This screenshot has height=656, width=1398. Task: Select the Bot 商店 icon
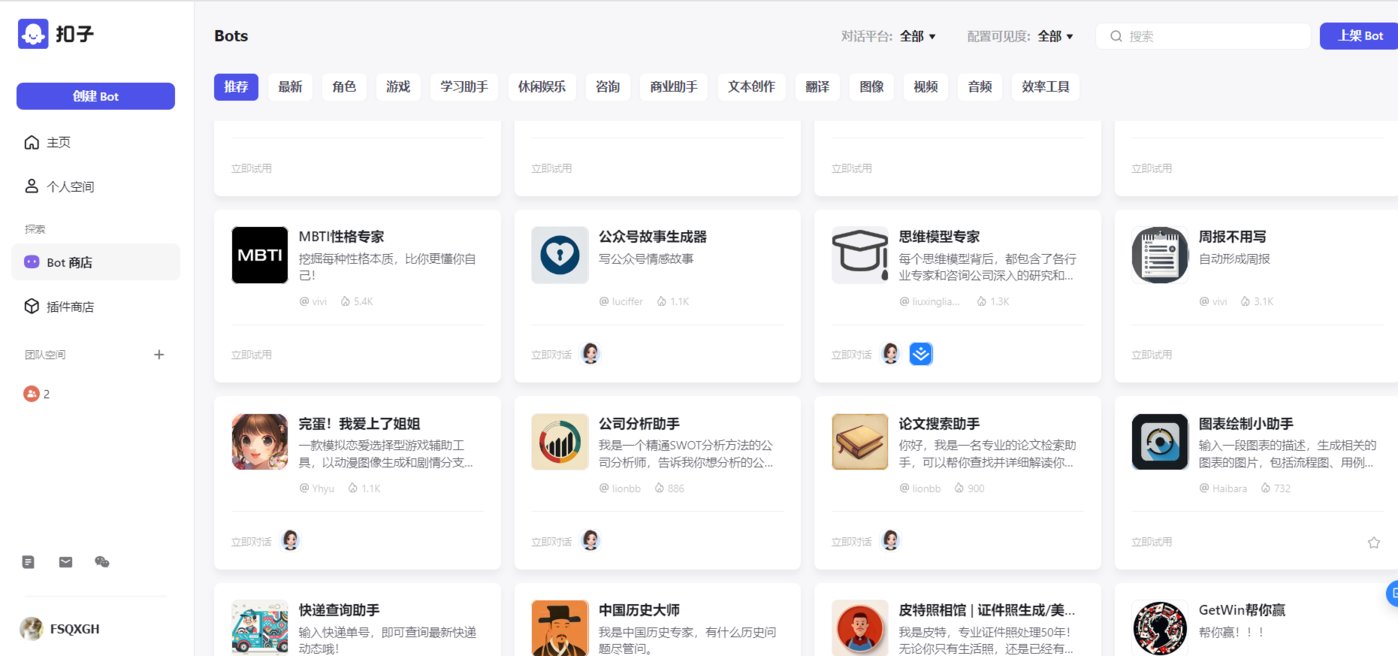31,262
